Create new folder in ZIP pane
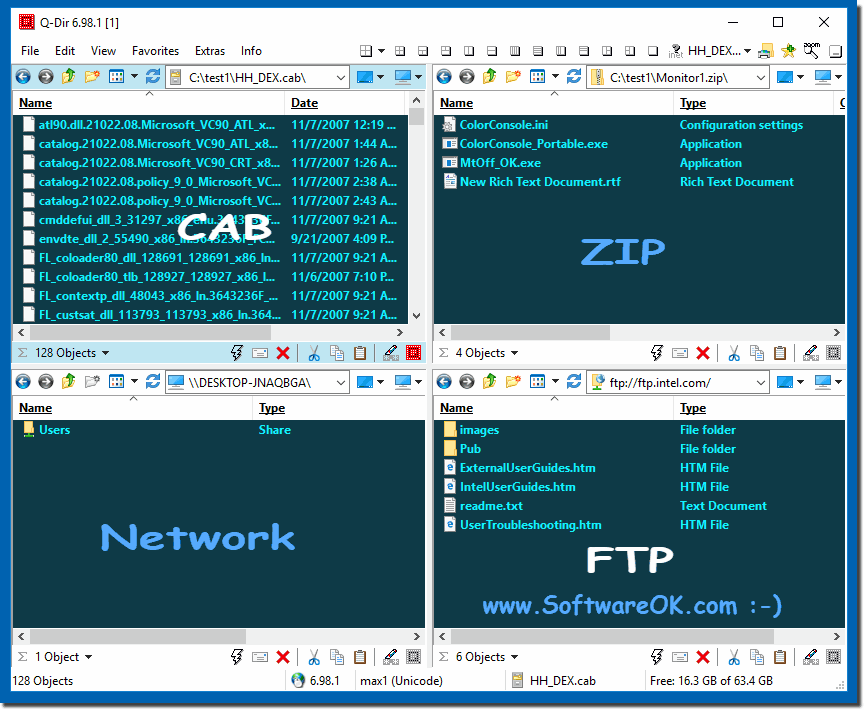The image size is (864, 710). (513, 77)
